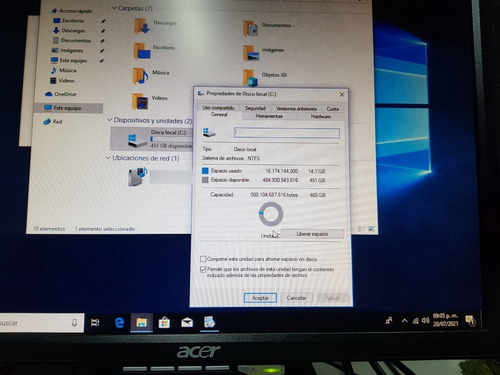Close the Propiedades de Disco local dialog
The width and height of the screenshot is (500, 375).
pyautogui.click(x=342, y=95)
